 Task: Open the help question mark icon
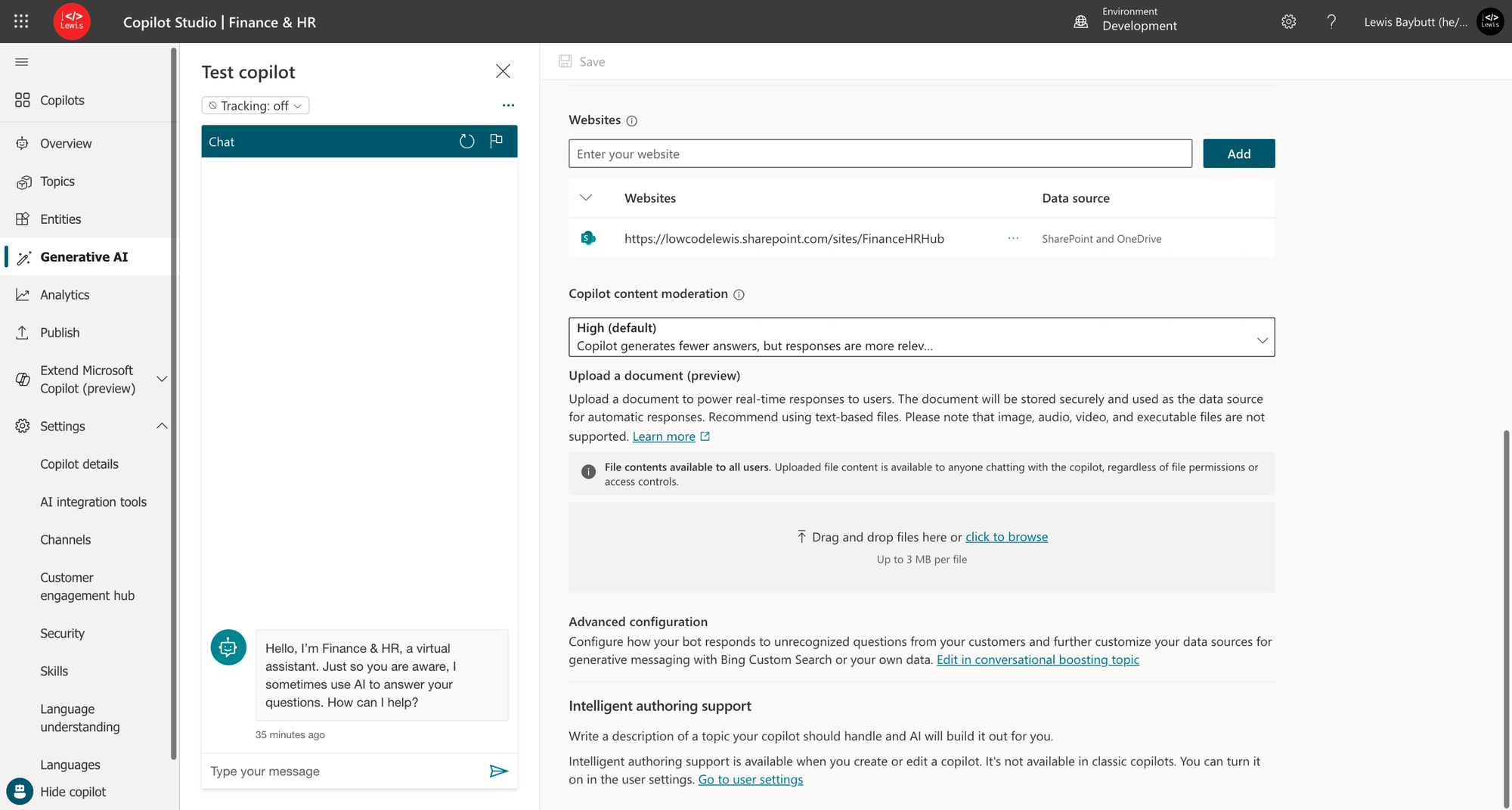click(x=1331, y=22)
